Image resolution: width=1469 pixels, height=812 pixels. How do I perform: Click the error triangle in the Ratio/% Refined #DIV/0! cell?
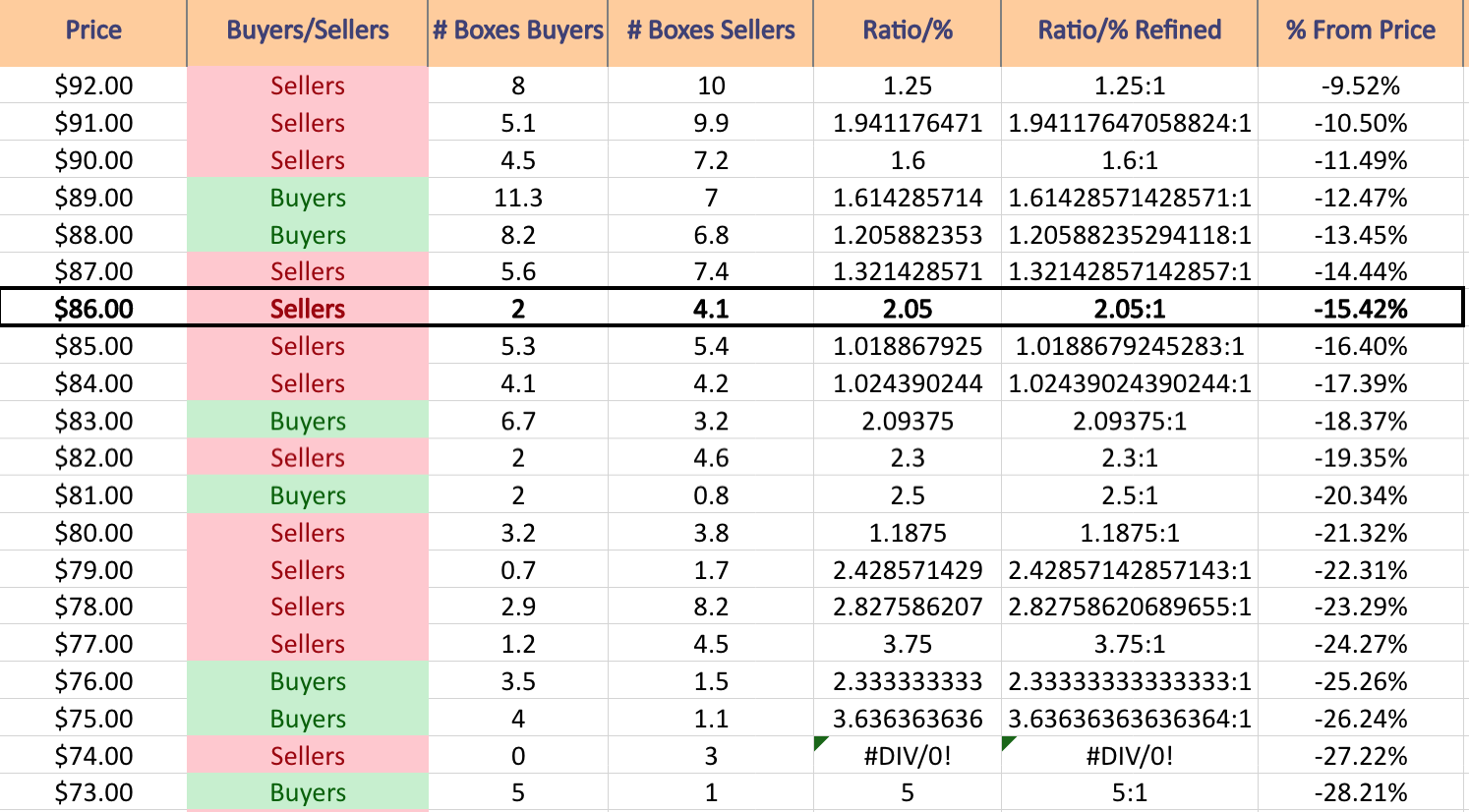click(1008, 742)
